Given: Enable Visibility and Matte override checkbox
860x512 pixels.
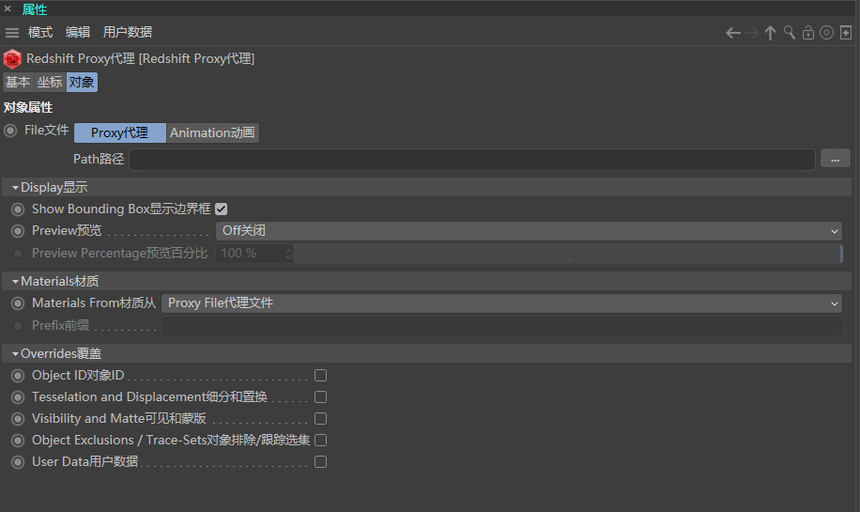Looking at the screenshot, I should click(x=321, y=419).
